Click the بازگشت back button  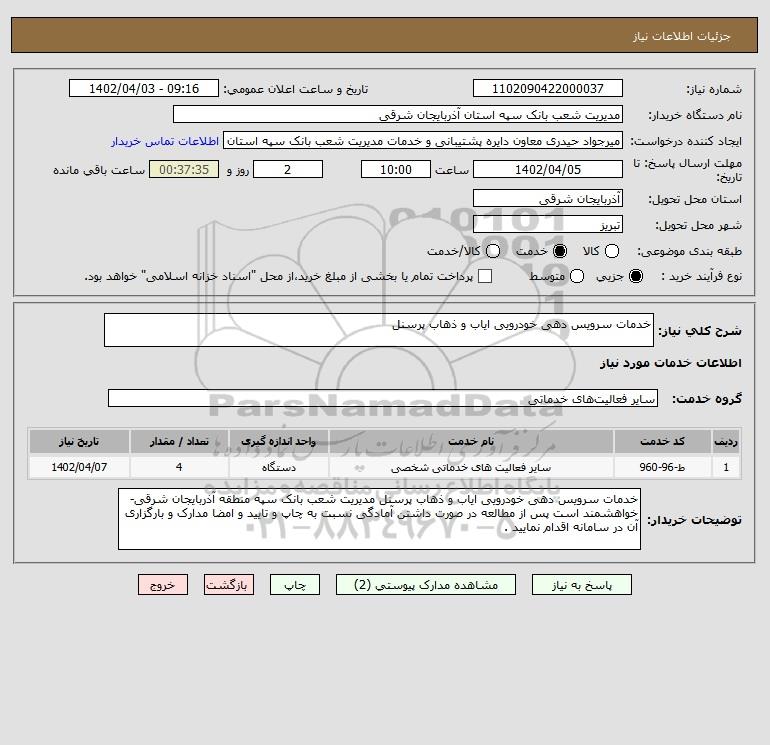click(229, 585)
